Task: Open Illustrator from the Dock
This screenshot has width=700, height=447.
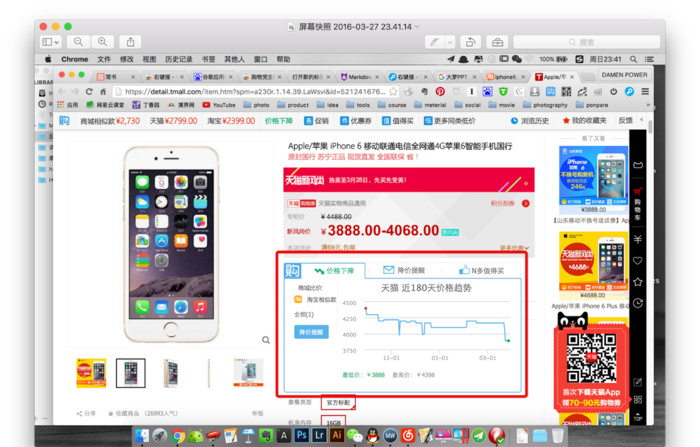Action: [337, 435]
